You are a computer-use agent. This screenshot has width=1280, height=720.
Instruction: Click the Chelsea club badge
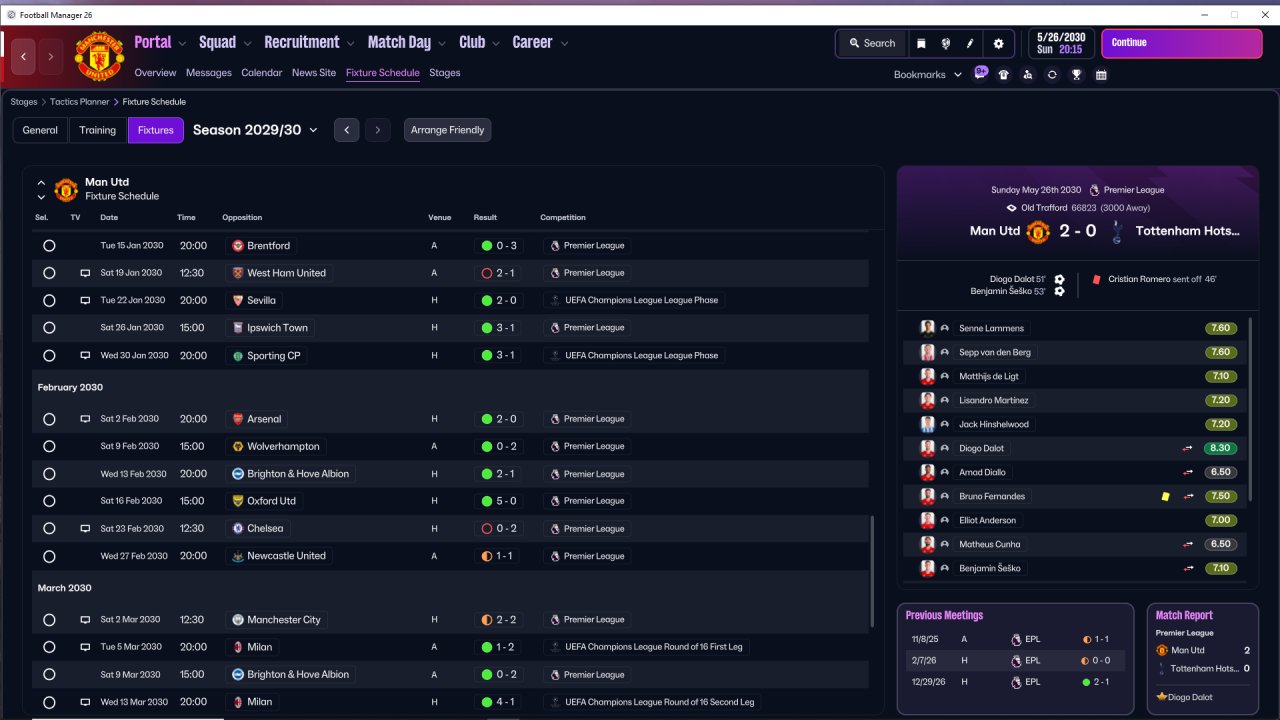[x=237, y=529]
